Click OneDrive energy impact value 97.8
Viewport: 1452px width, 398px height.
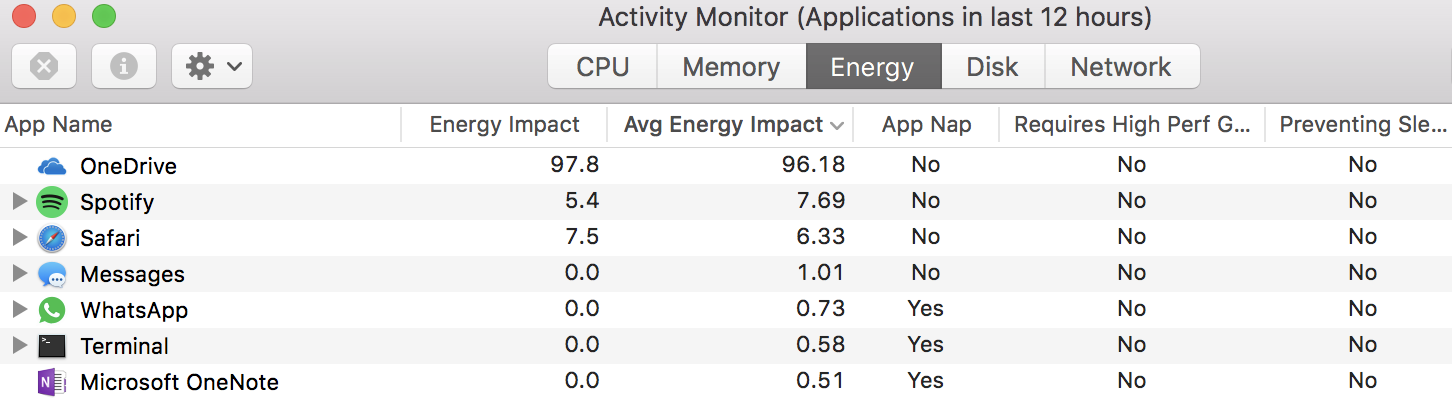574,164
